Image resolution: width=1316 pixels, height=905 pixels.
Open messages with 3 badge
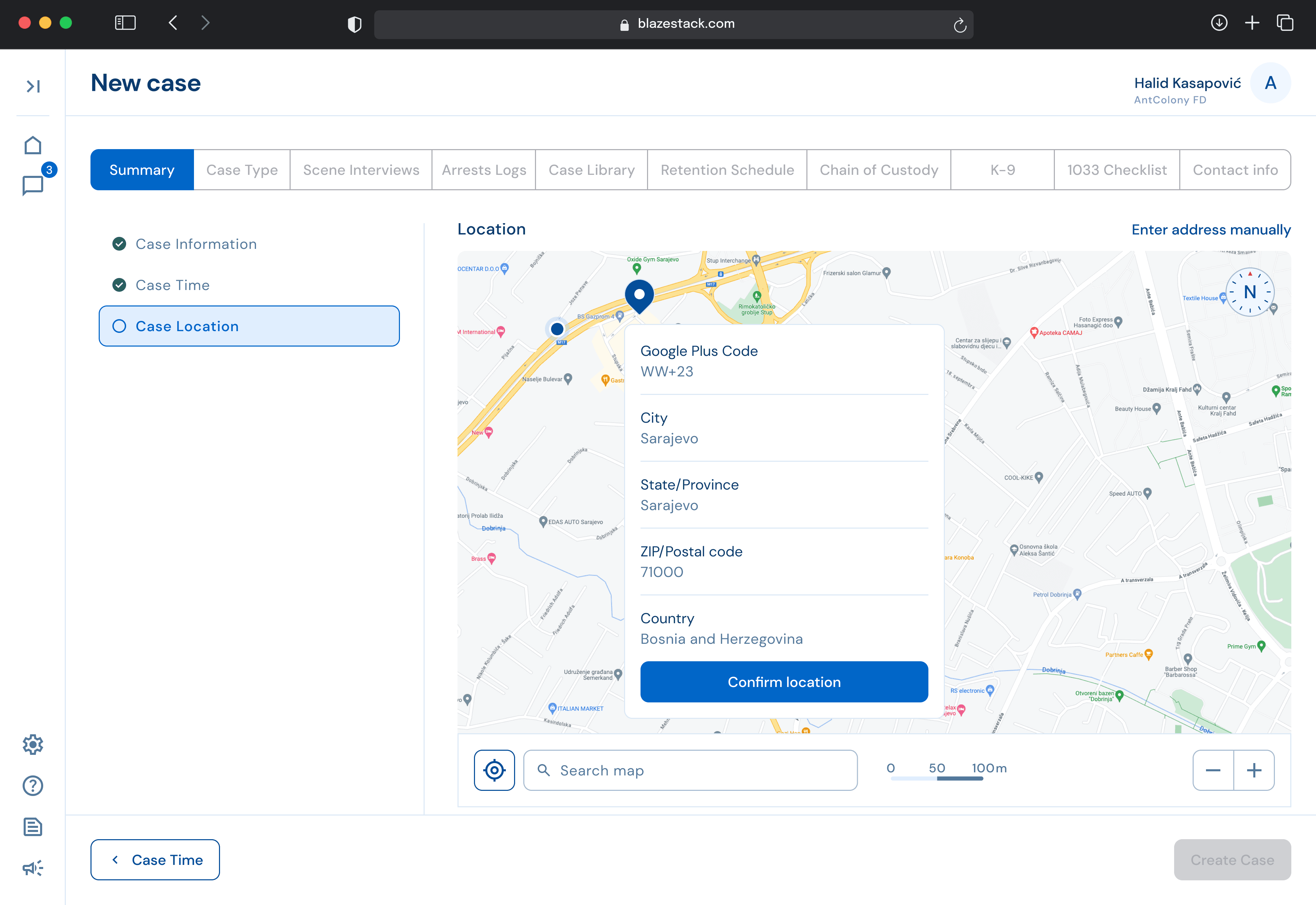pos(33,185)
